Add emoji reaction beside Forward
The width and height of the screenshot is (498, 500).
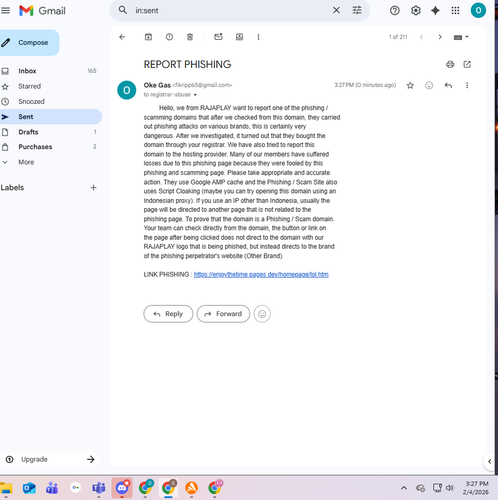point(262,314)
